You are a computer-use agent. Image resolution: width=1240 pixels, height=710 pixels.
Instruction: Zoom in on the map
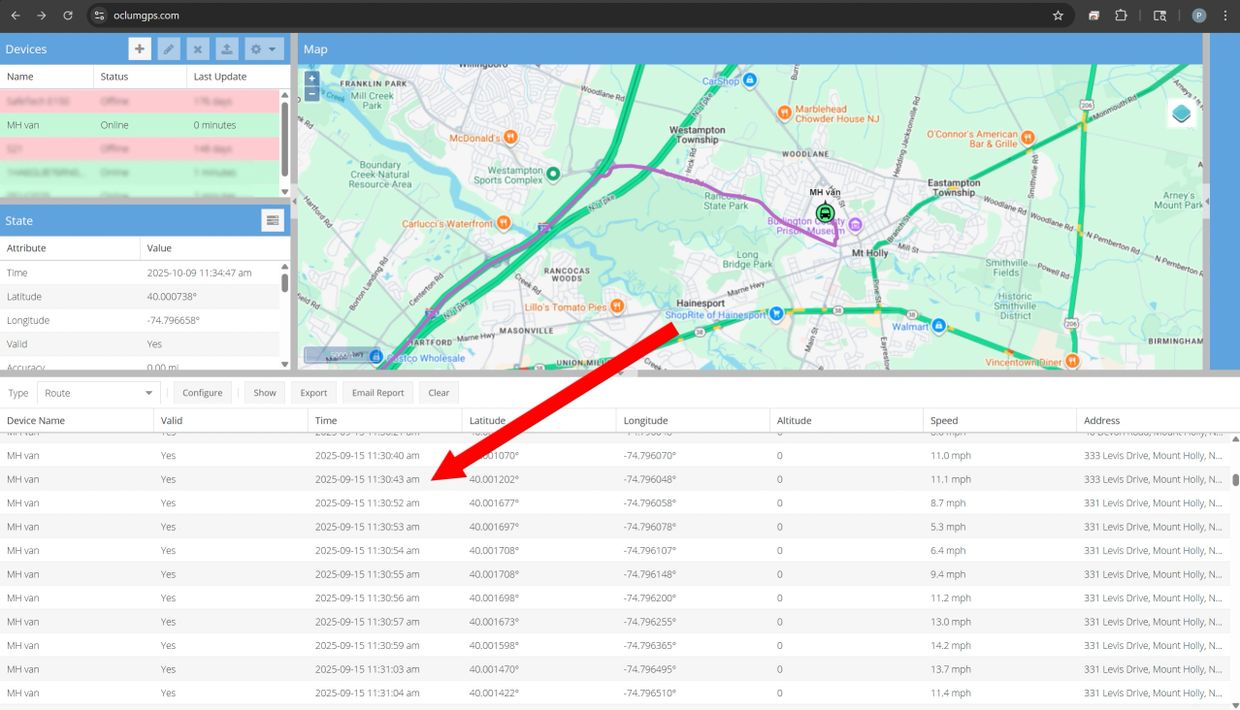pos(312,78)
